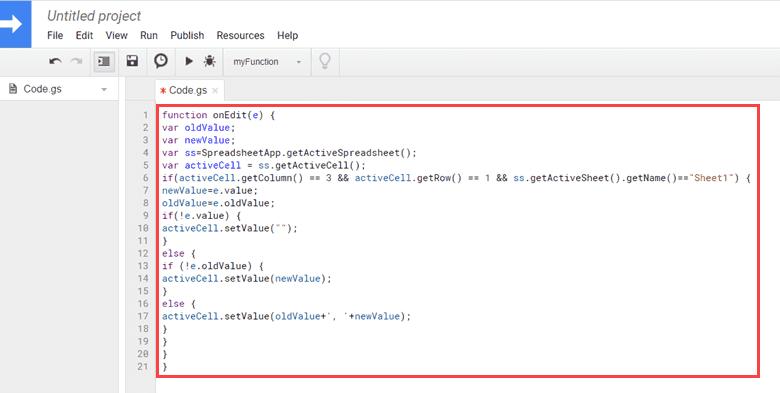Expand the Code.gs sidebar file dropdown arrow
Image resolution: width=780 pixels, height=393 pixels.
tap(104, 90)
